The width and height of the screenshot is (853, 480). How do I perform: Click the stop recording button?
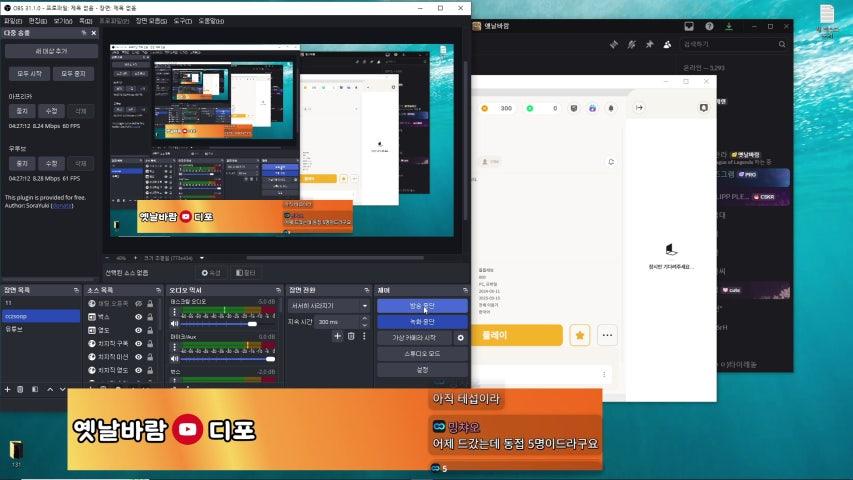coord(422,322)
